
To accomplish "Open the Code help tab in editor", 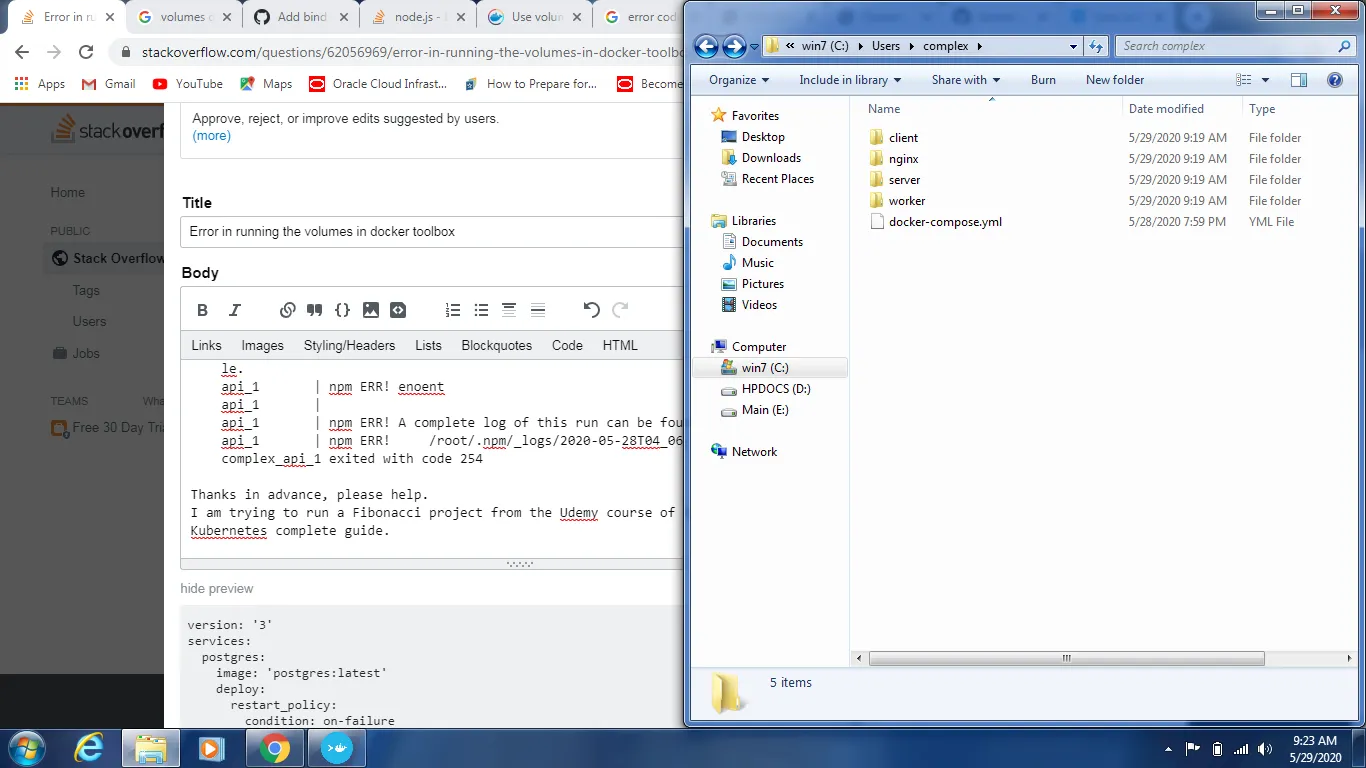I will click(x=567, y=345).
